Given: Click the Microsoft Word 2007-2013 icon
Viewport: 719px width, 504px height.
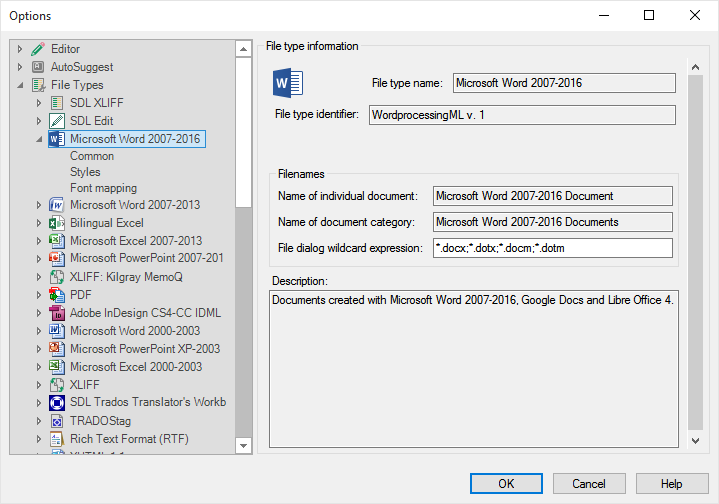Looking at the screenshot, I should (x=56, y=205).
